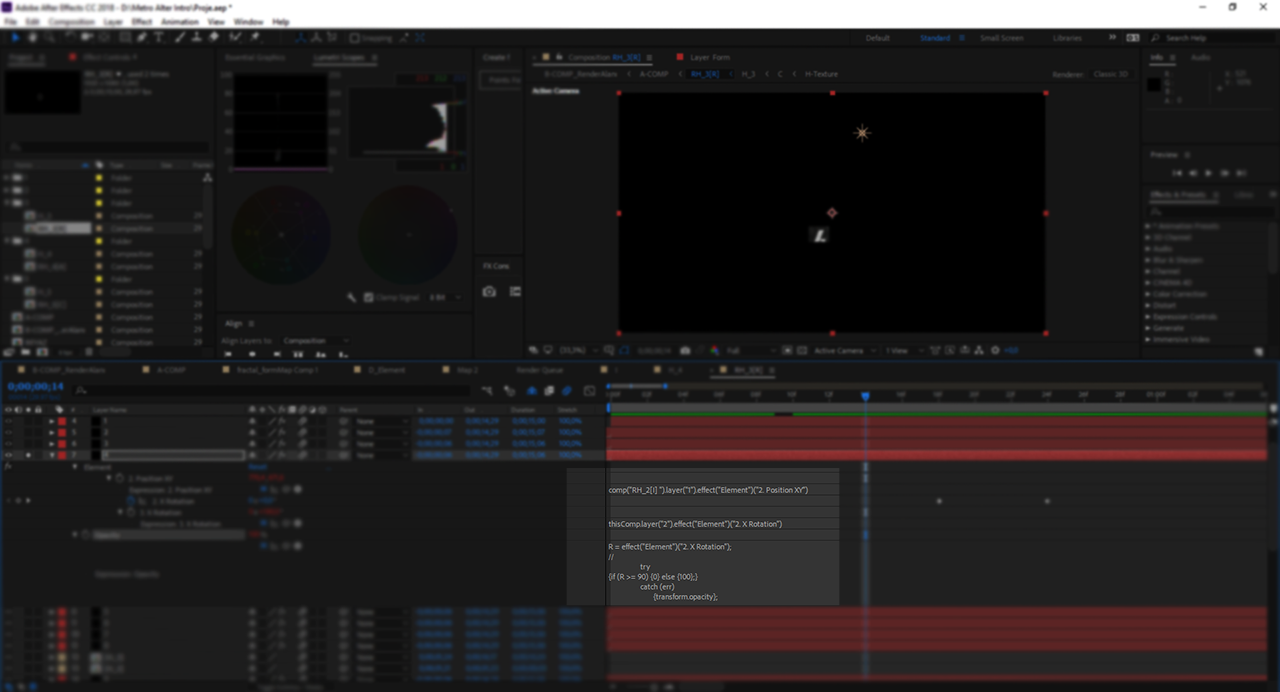
Task: Open the Effect menu
Action: (142, 21)
